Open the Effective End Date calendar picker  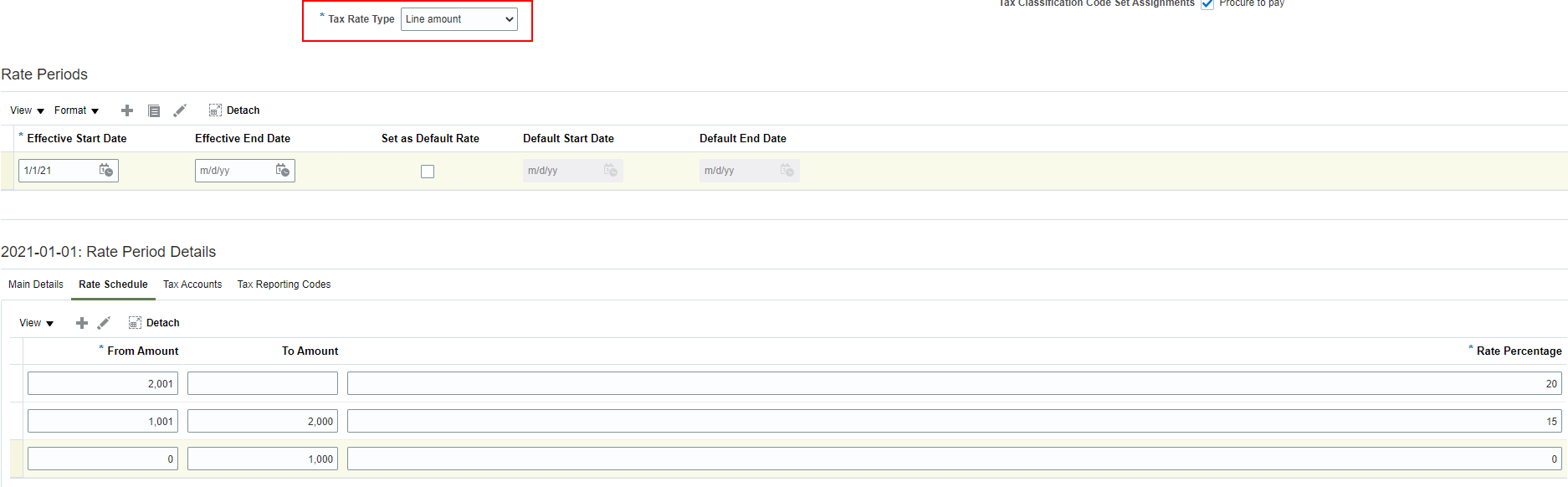283,171
